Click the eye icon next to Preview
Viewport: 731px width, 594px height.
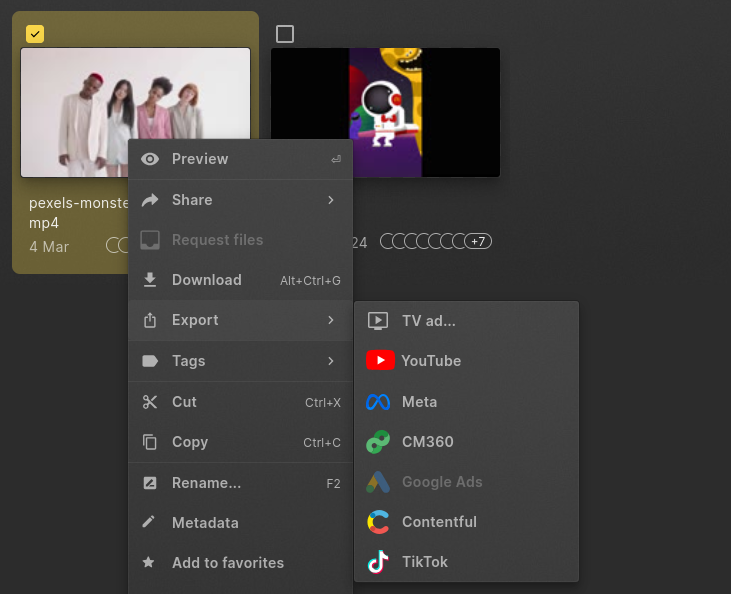click(150, 159)
